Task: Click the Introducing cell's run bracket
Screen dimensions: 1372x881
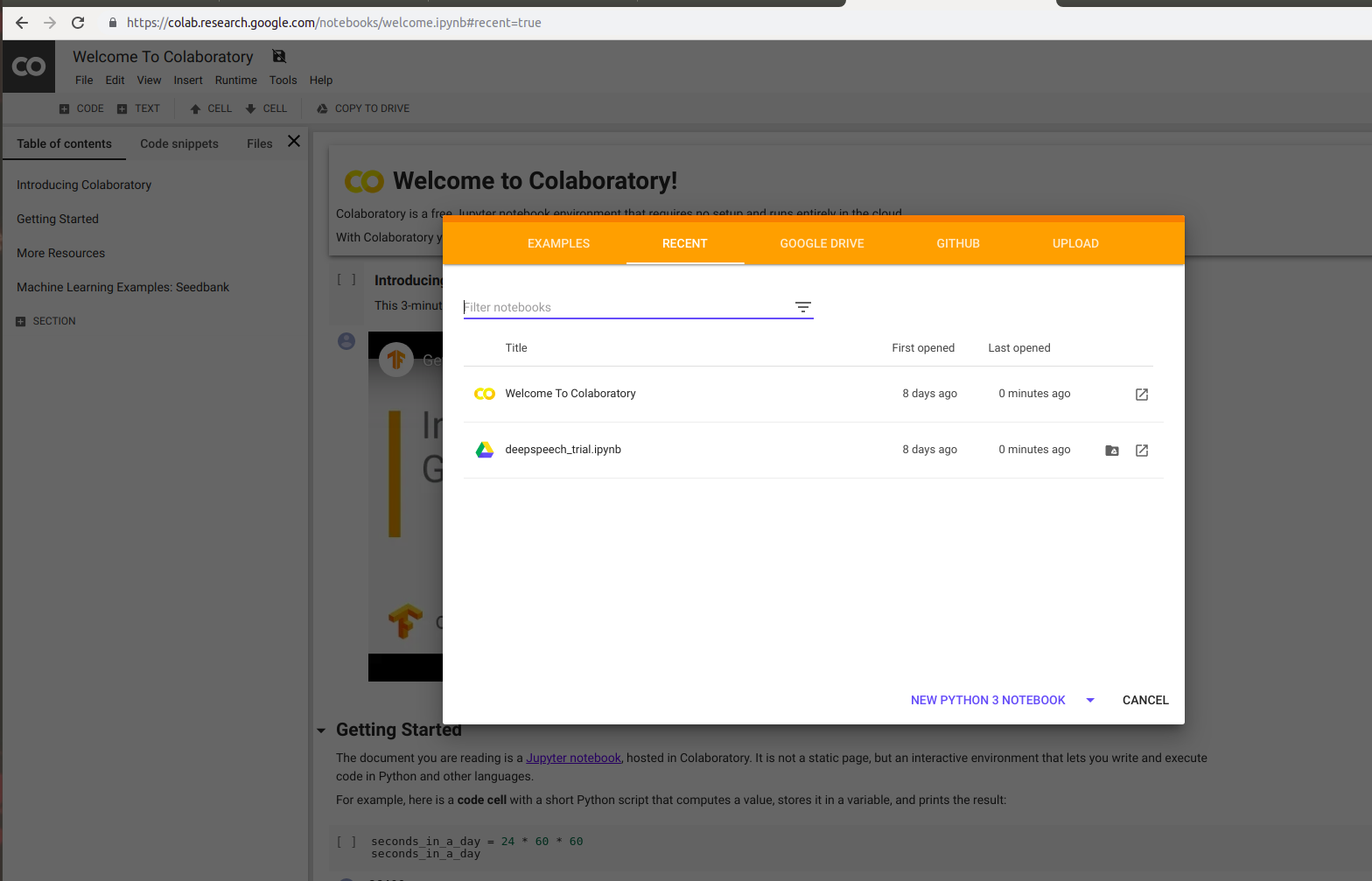Action: point(346,280)
